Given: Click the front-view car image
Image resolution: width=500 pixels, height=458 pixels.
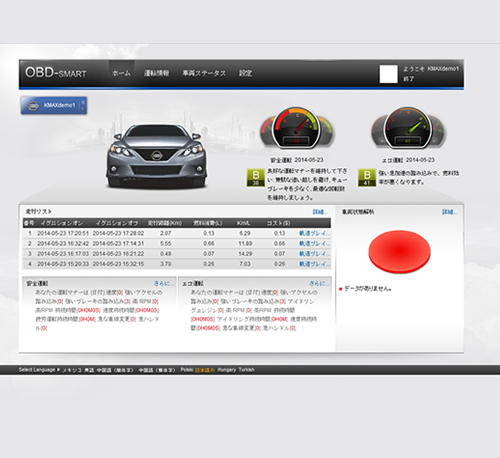Looking at the screenshot, I should click(156, 156).
